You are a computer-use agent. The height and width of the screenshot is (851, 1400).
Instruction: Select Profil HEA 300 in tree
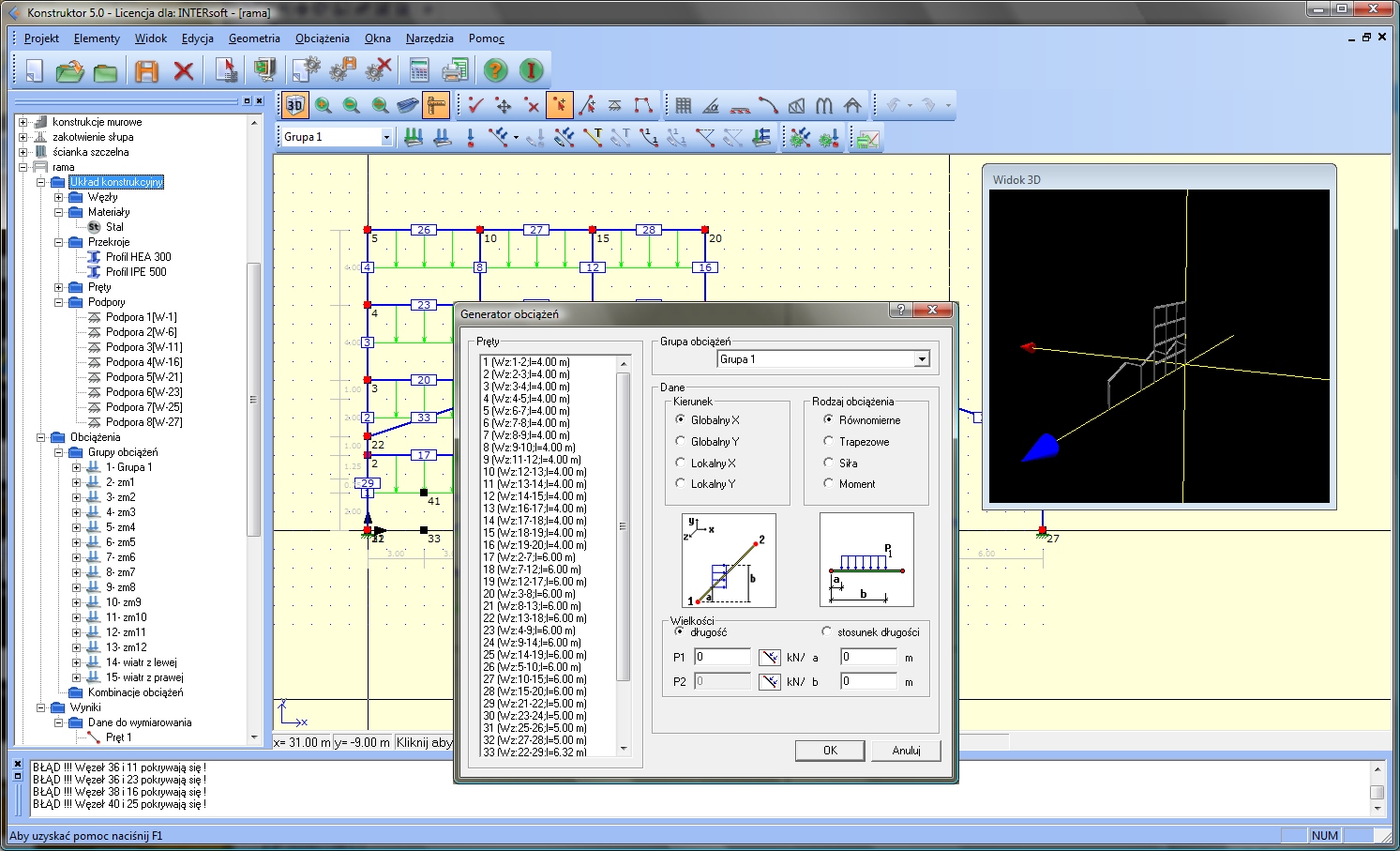[x=139, y=257]
